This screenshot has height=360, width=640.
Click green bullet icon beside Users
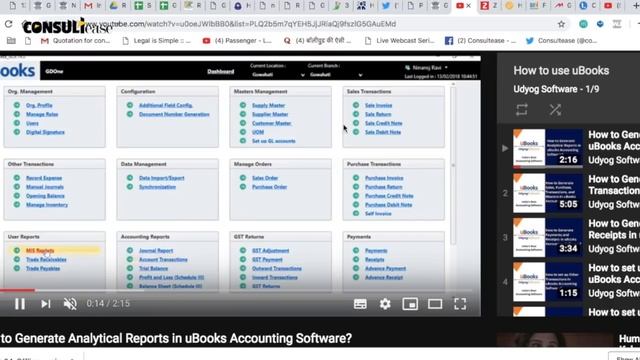point(17,123)
